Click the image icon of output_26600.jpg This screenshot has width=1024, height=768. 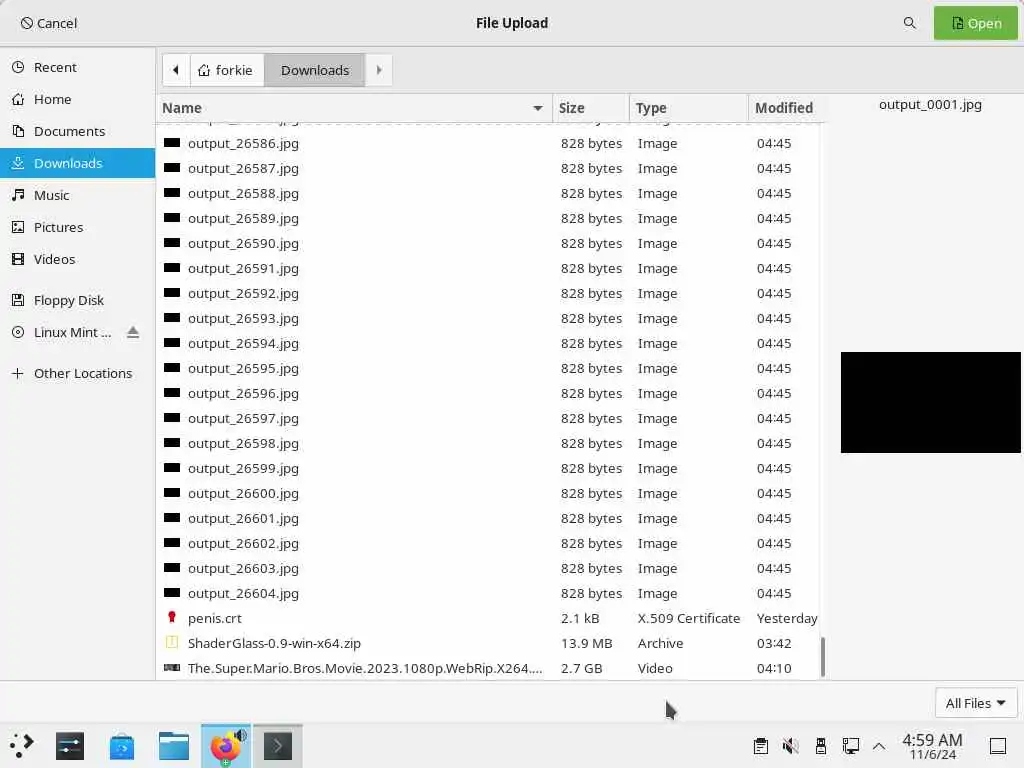click(x=172, y=492)
